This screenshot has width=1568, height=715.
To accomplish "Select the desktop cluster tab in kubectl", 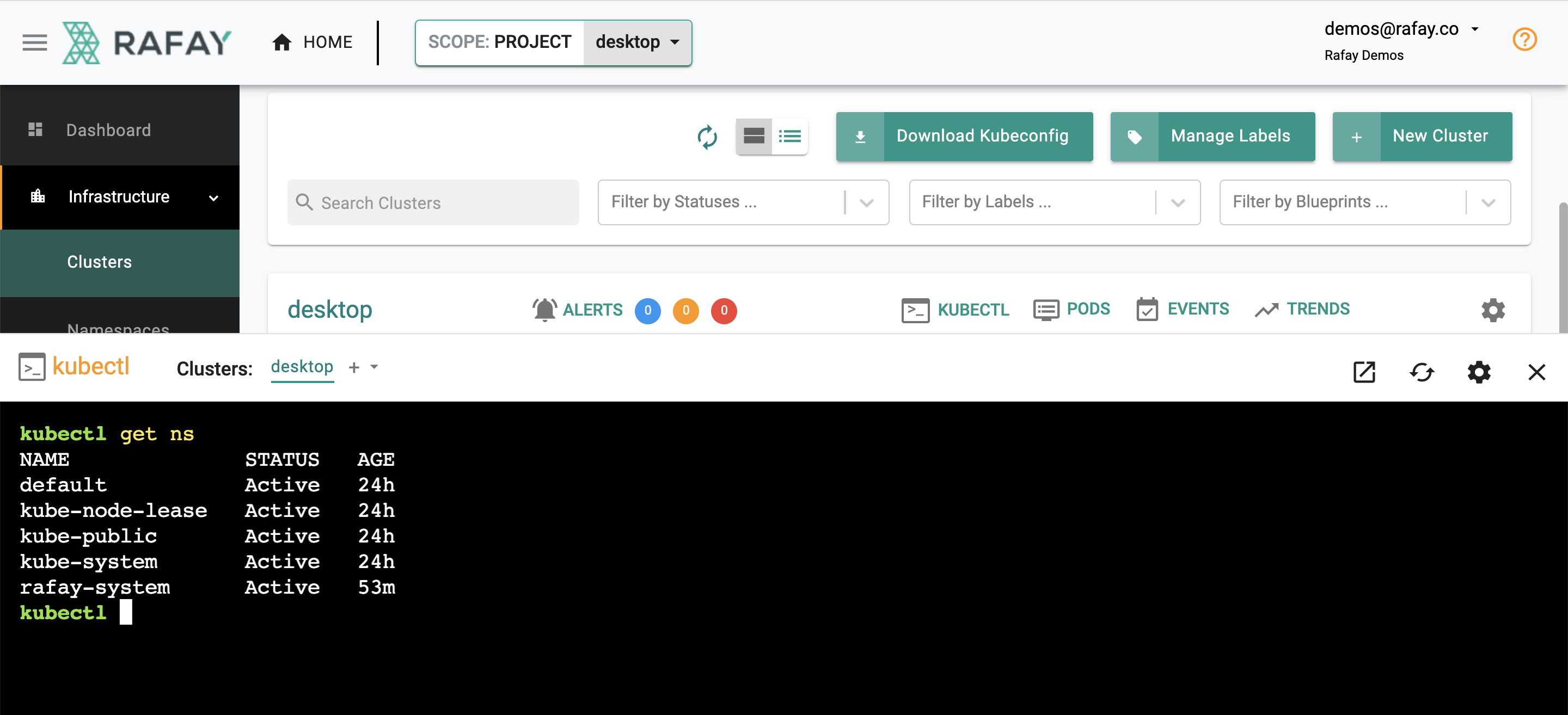I will (x=302, y=367).
